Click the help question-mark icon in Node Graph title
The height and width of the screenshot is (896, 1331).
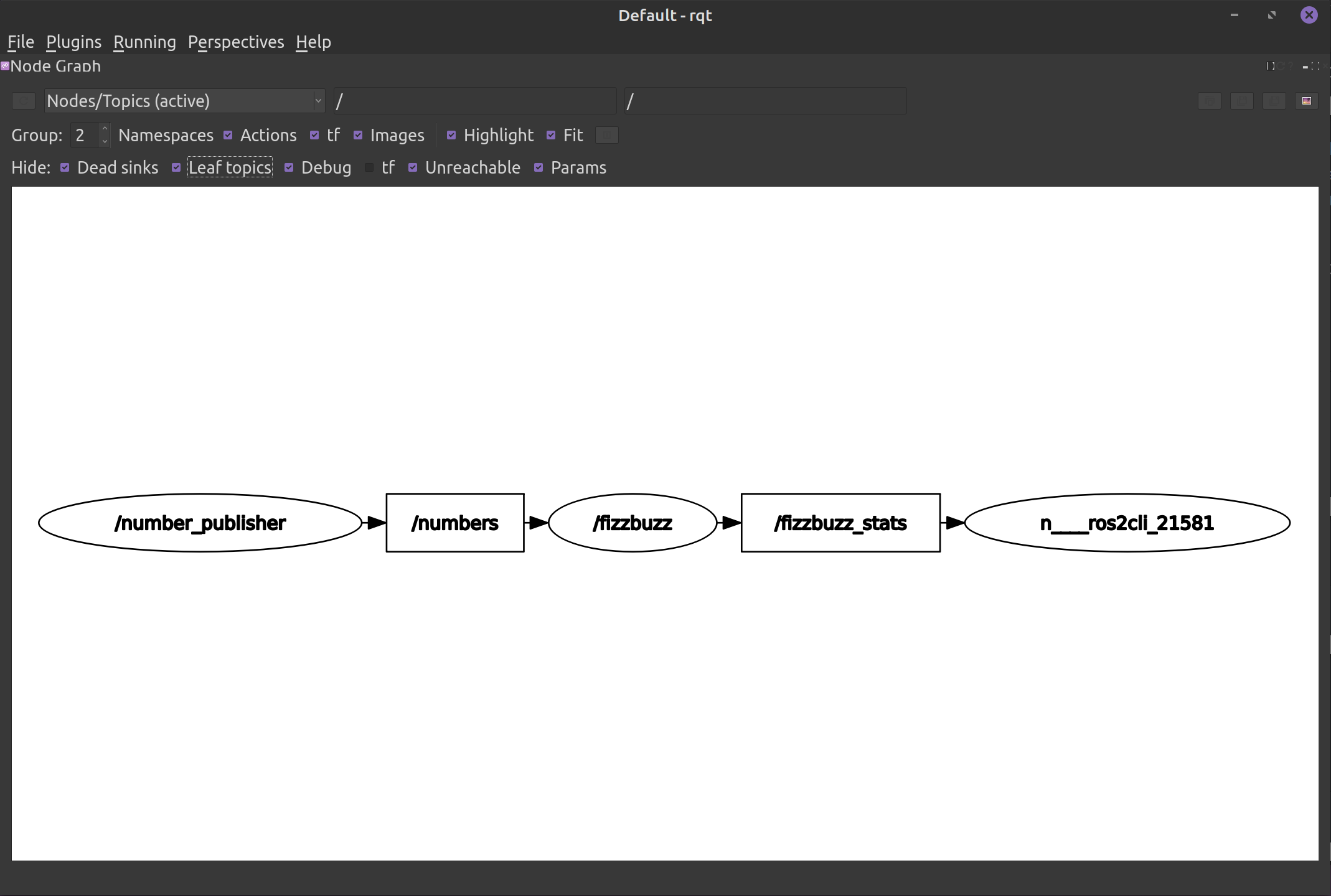[1291, 66]
